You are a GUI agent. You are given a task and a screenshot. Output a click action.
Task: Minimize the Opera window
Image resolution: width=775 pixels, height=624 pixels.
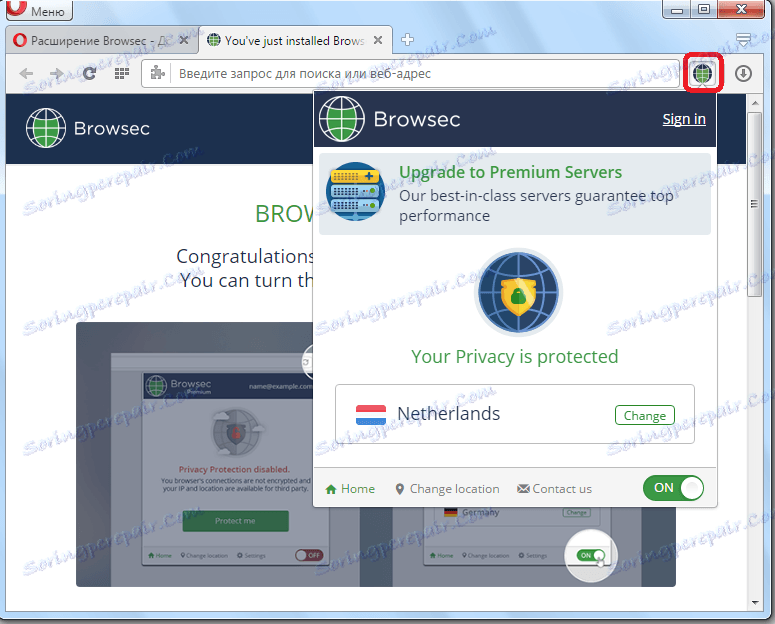pyautogui.click(x=677, y=9)
